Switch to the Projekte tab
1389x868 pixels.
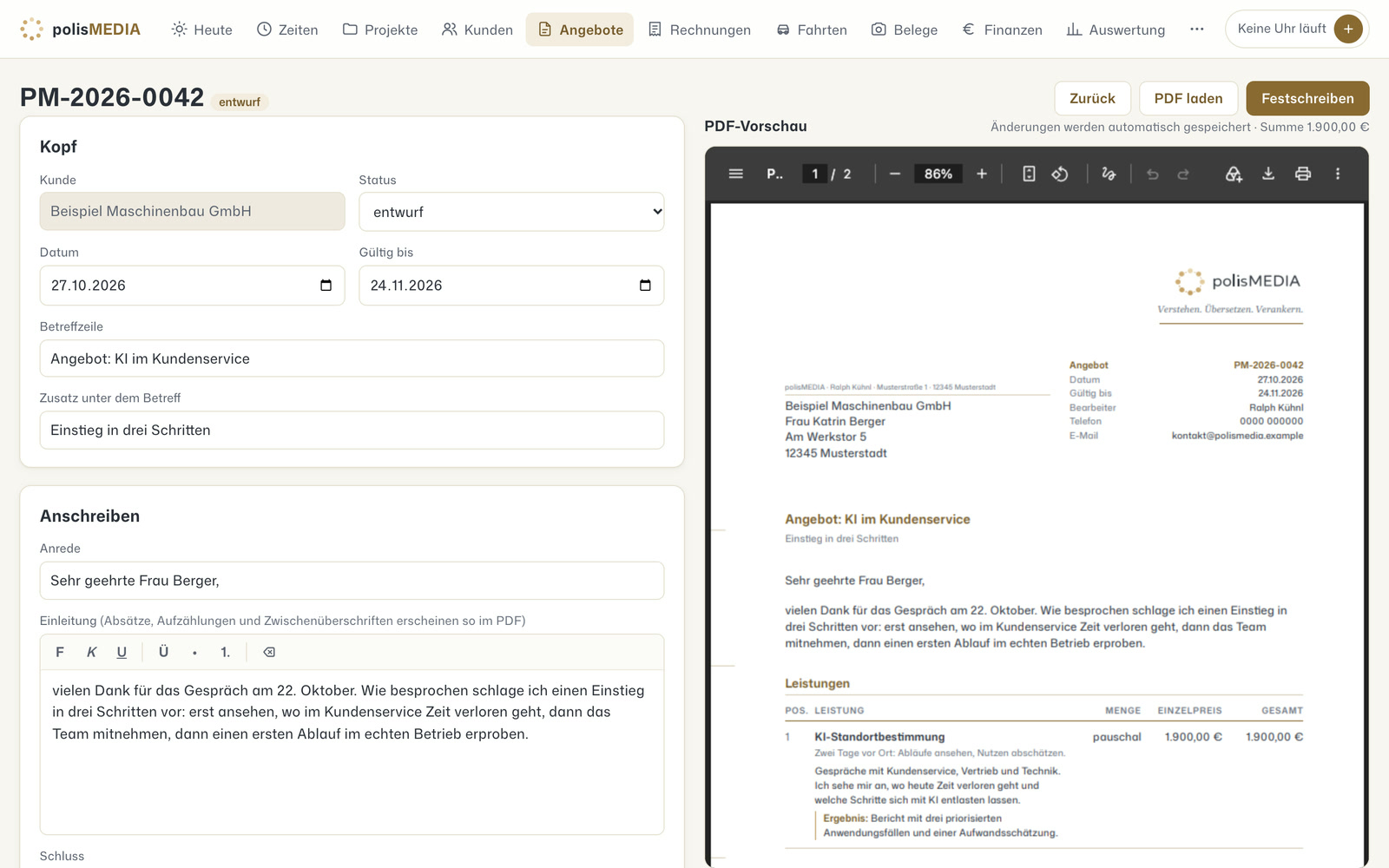tap(380, 30)
